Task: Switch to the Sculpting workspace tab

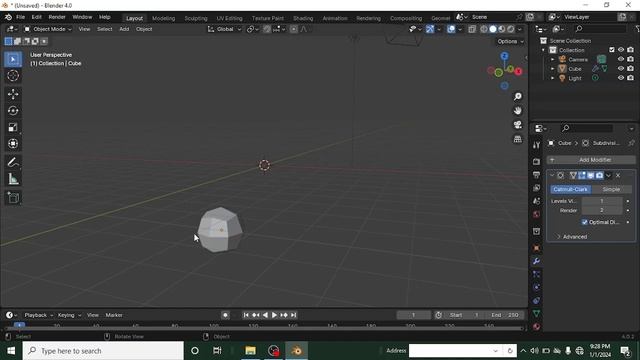Action: 196,18
